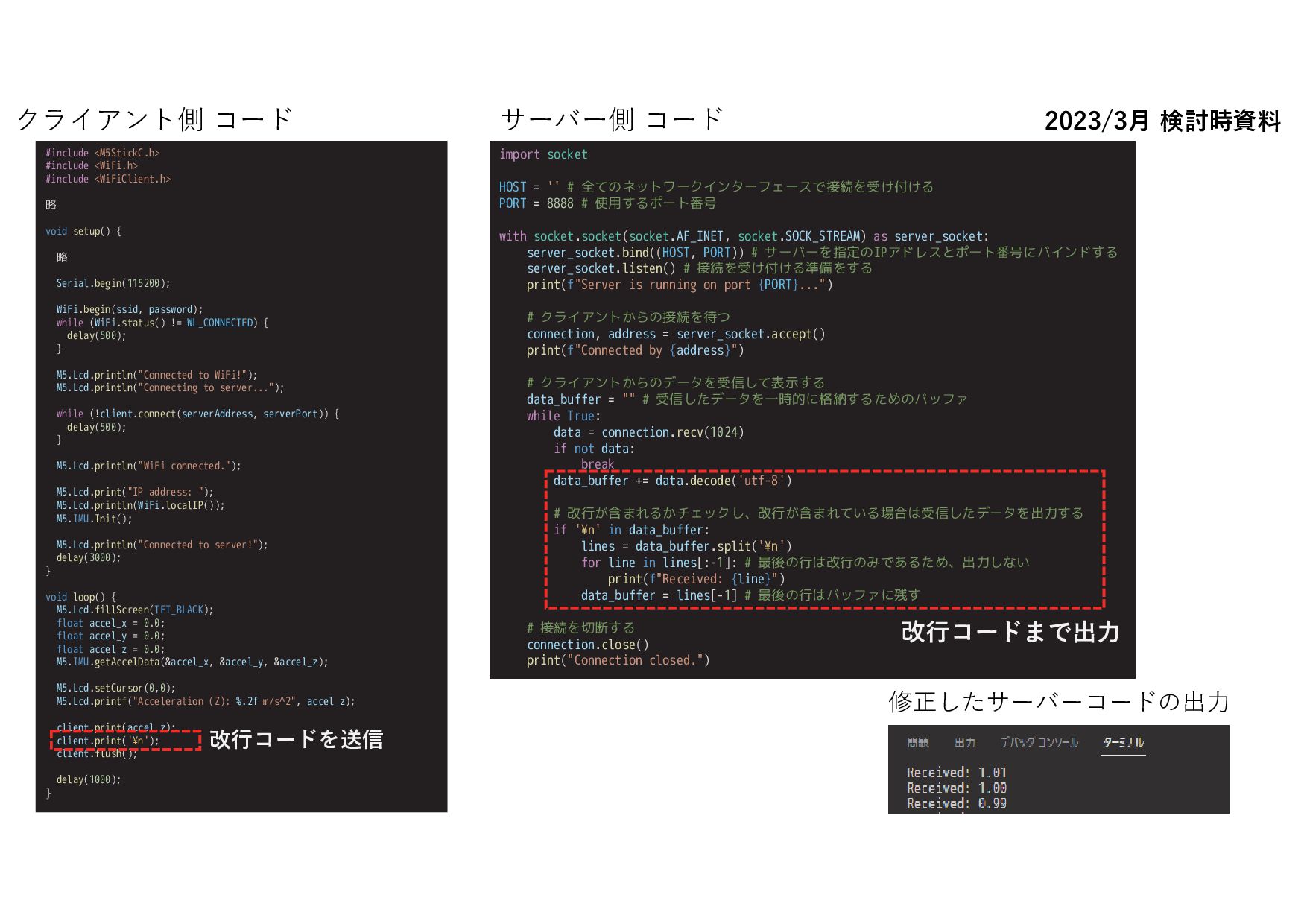This screenshot has width=1307, height=924.
Task: Click the 'server_socket.bind((HOST, PORT))' line
Action: point(823,252)
